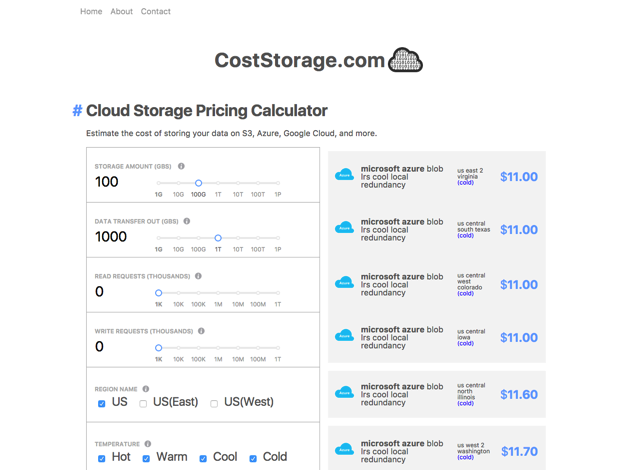The width and height of the screenshot is (640, 470).
Task: Open the Home navigation link
Action: pyautogui.click(x=91, y=11)
